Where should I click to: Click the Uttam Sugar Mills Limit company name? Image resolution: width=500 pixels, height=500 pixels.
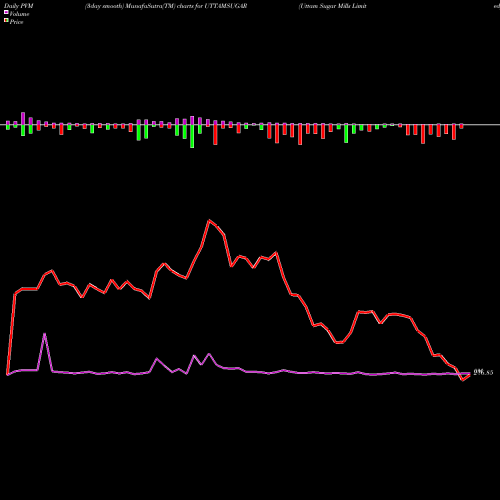[332, 6]
